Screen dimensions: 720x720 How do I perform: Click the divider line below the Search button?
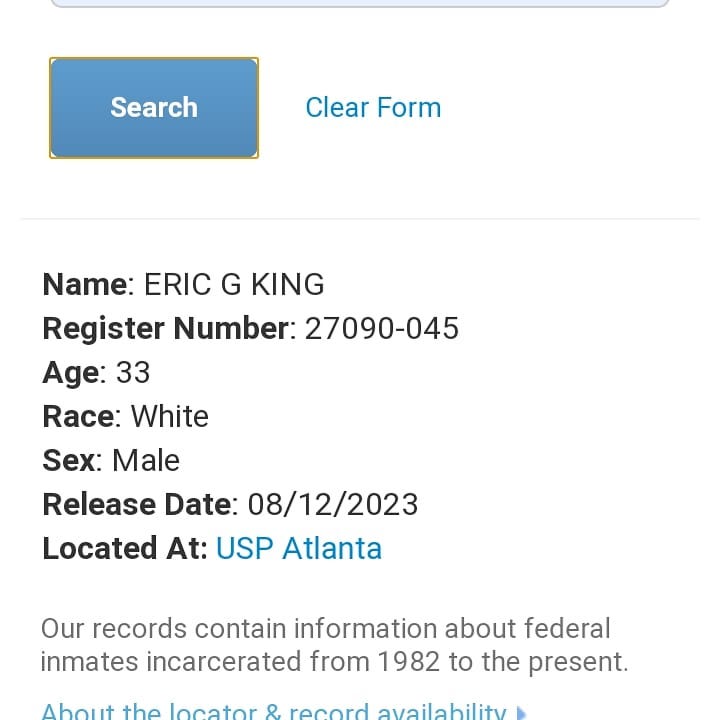(360, 219)
